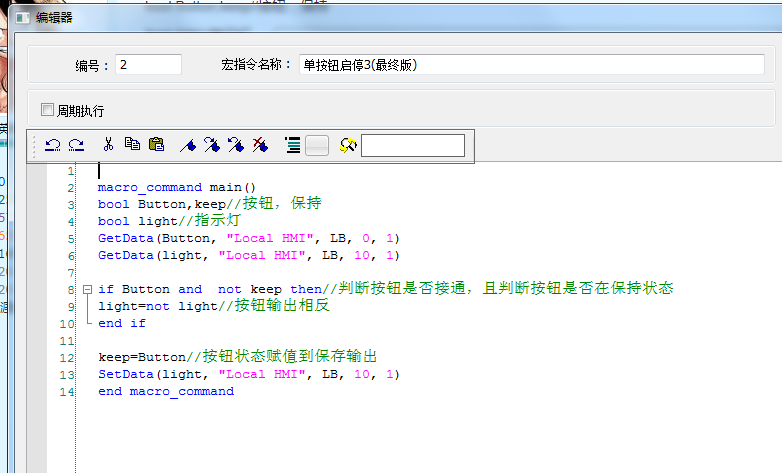Click the Paste clipboard icon
This screenshot has height=473, width=782.
pos(156,145)
